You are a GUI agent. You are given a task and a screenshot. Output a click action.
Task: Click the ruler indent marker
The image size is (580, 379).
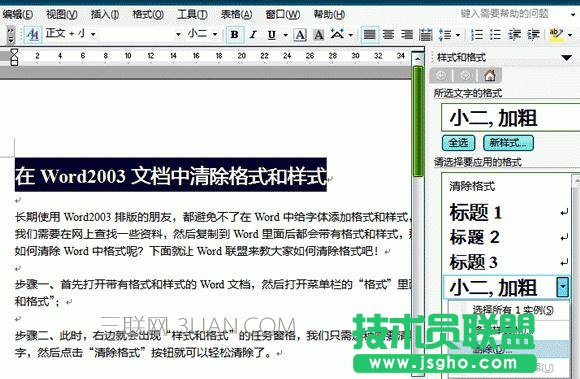(x=14, y=57)
